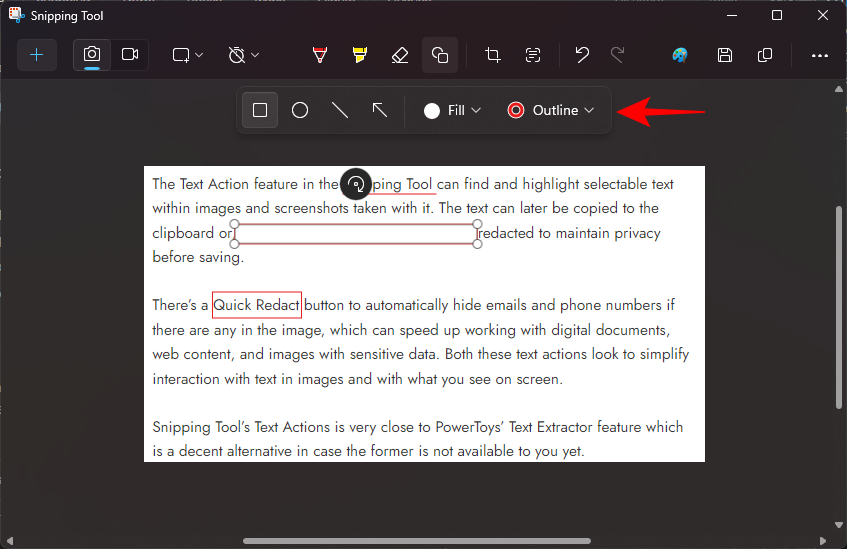This screenshot has height=549, width=847.
Task: Click the bottom-right handle of selected rectangle
Action: (x=477, y=244)
